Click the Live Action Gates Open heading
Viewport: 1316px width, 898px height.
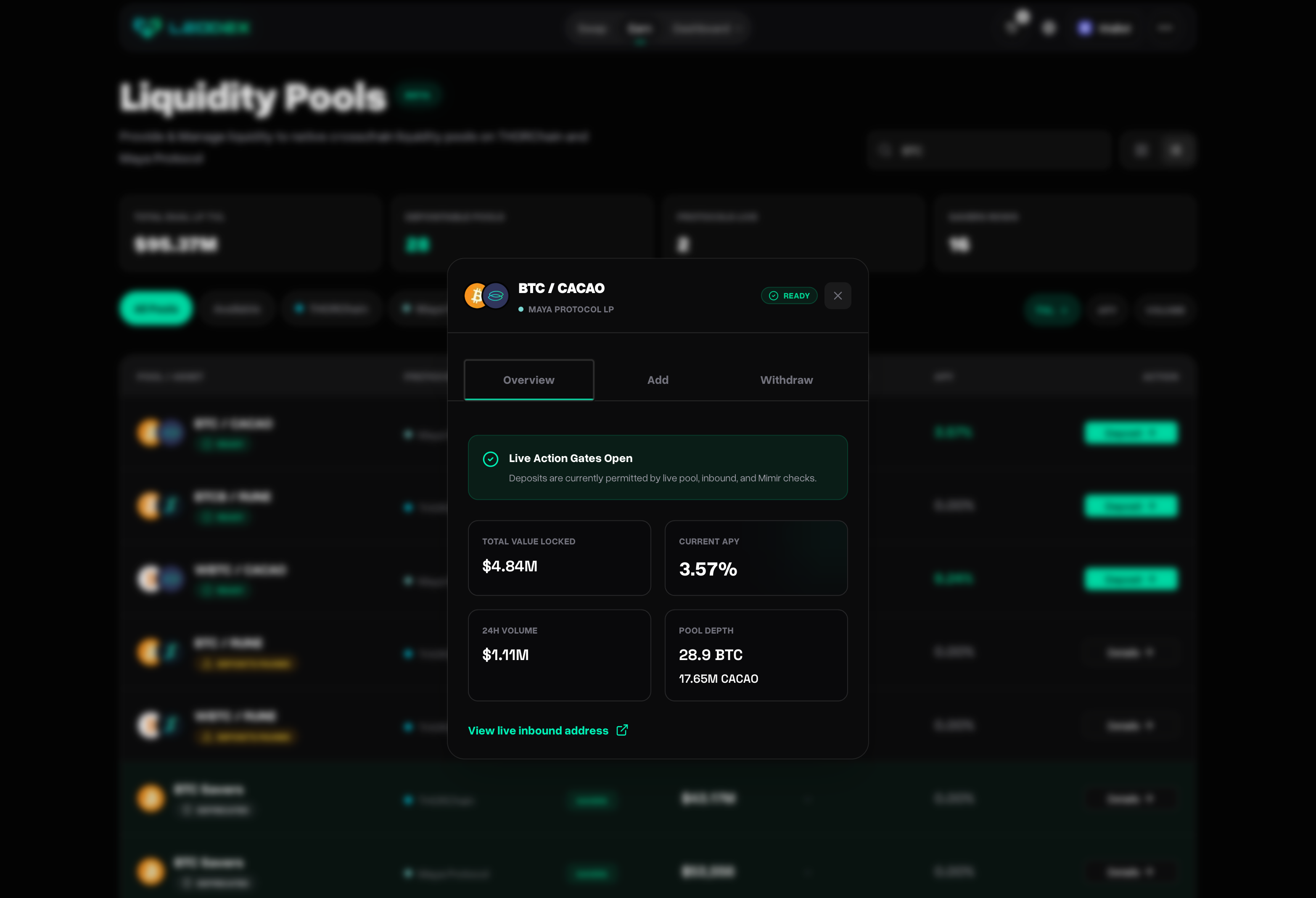tap(571, 458)
